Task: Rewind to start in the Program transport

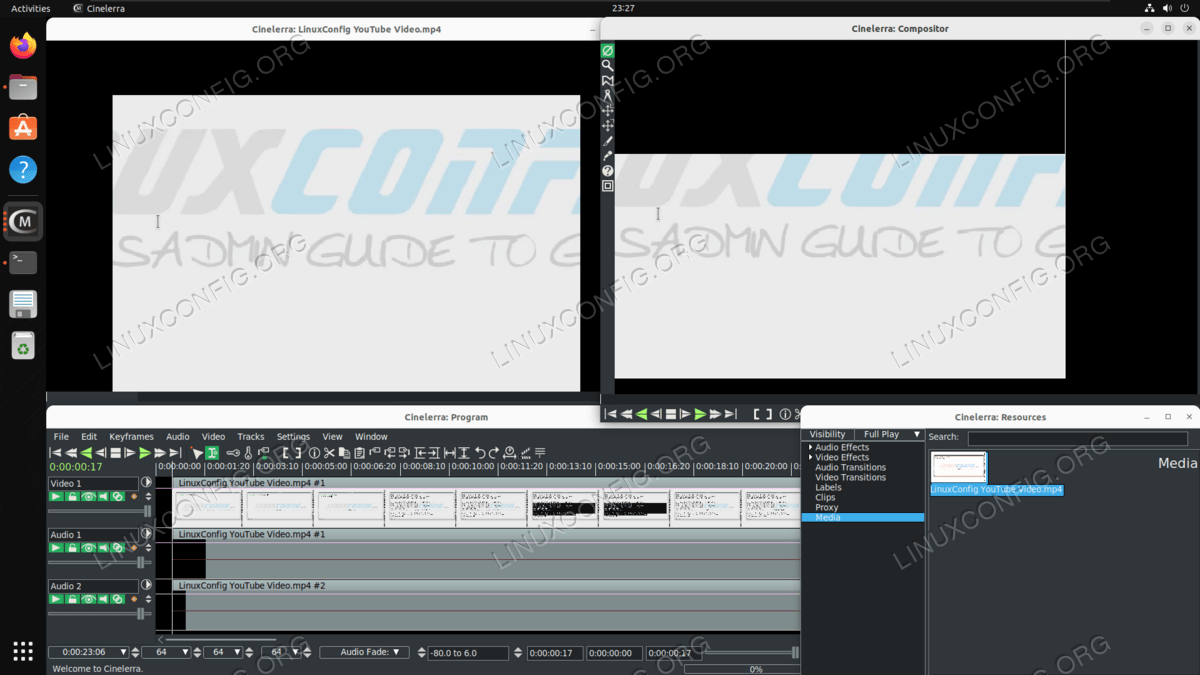Action: click(54, 453)
